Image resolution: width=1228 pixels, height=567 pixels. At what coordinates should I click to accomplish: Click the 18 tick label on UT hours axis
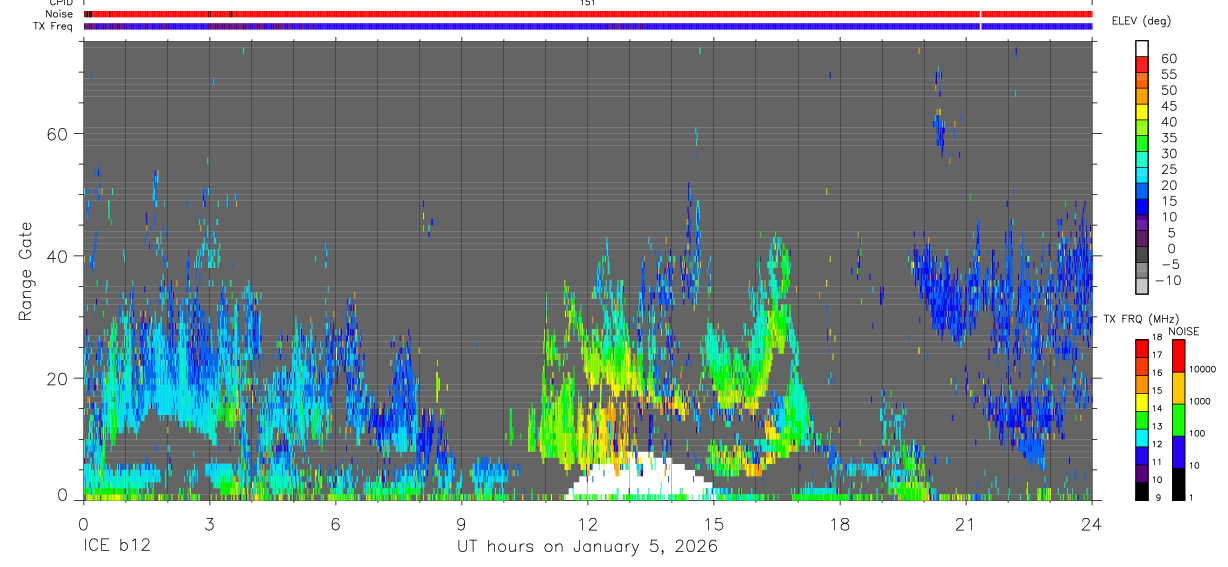coord(839,523)
